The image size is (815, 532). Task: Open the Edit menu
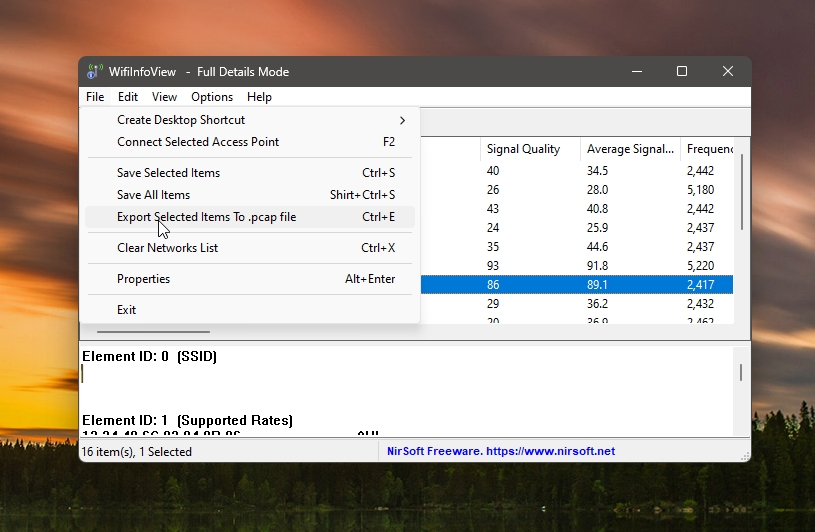[x=127, y=97]
